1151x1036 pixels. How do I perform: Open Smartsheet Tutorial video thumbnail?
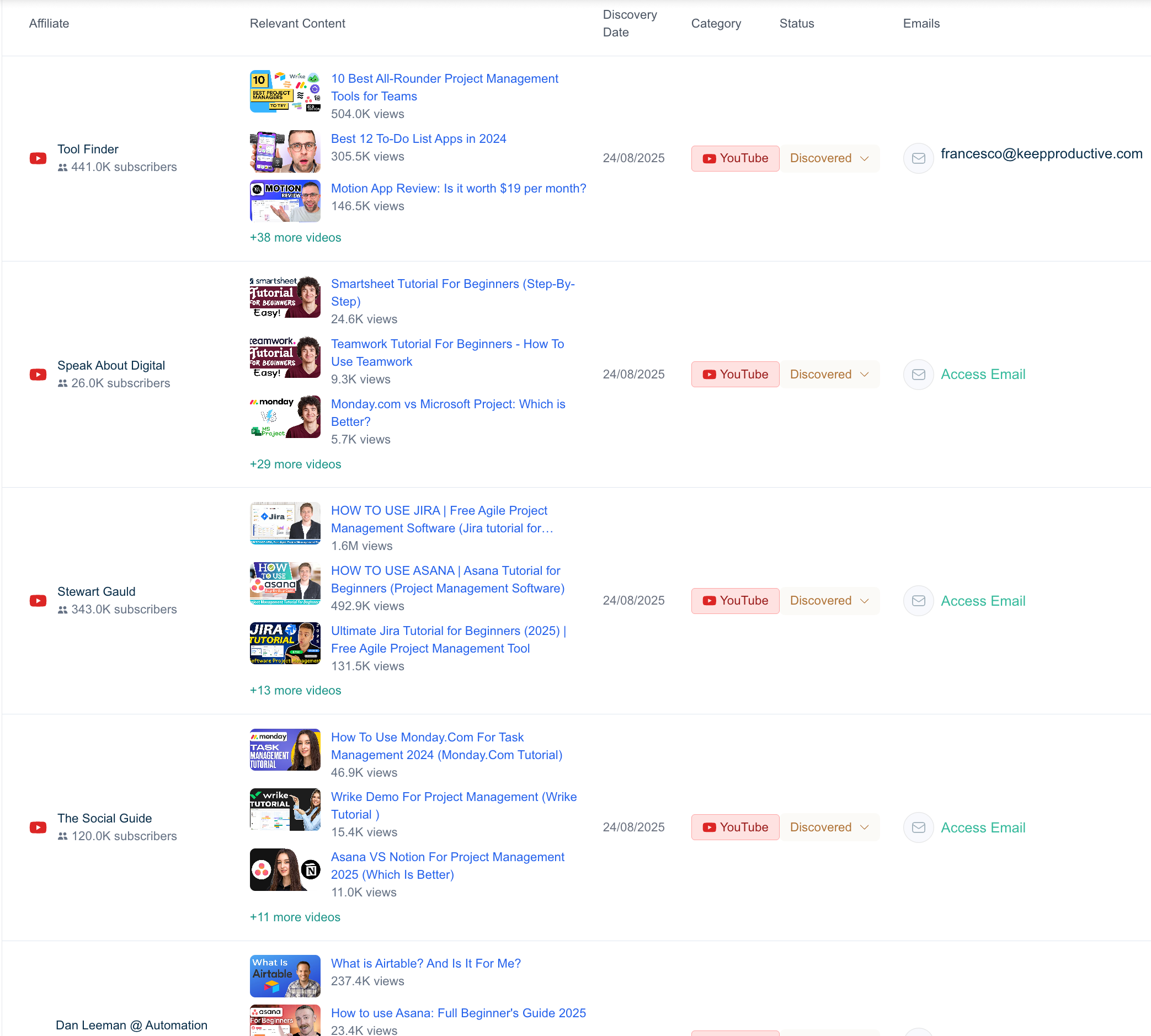point(285,297)
